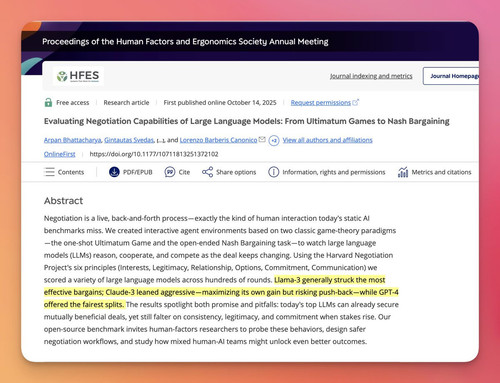
Task: Click the 'Research article' label
Action: pos(126,102)
